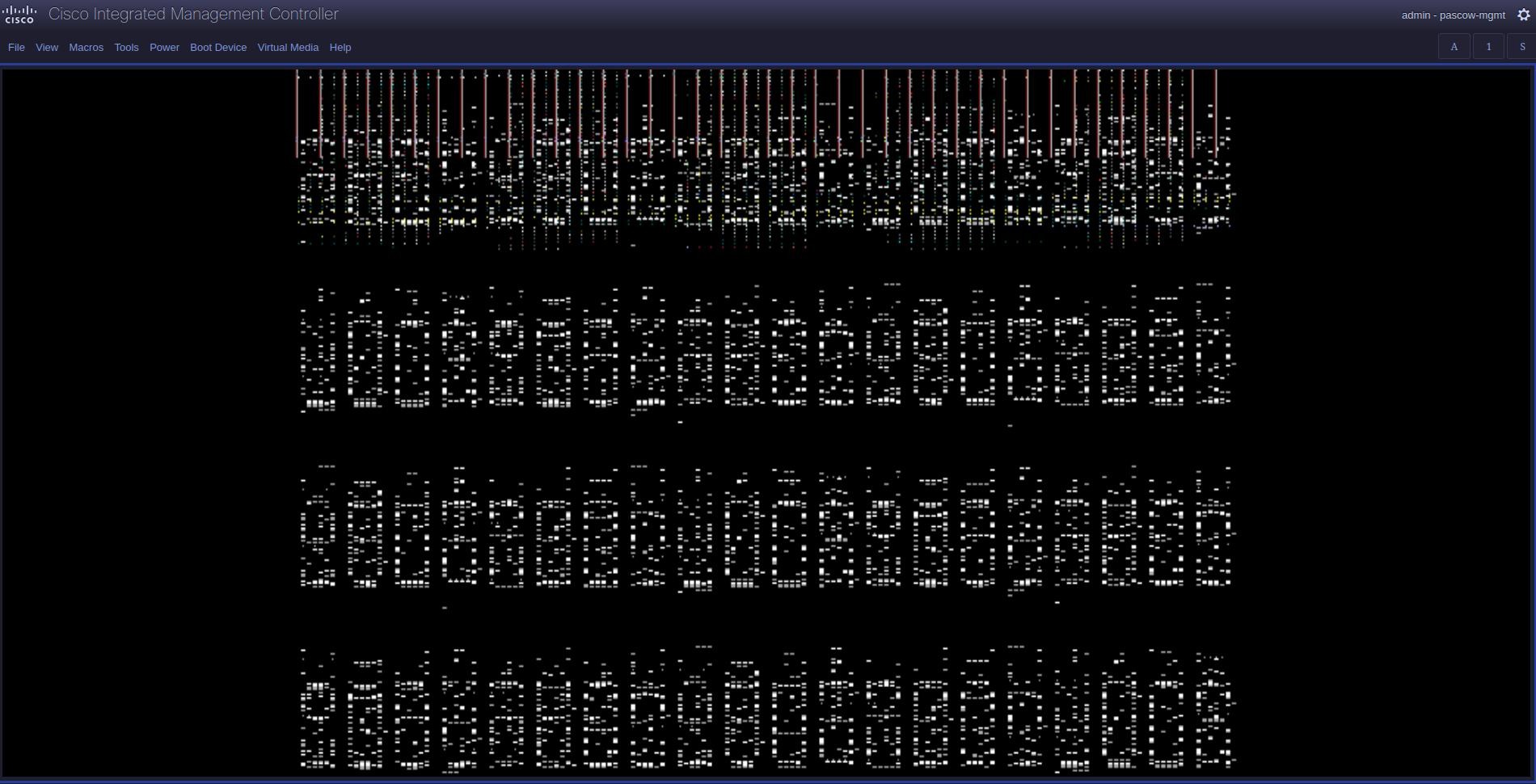The image size is (1536, 784).
Task: Toggle the Caps Lock 'A' indicator
Action: pos(1454,47)
